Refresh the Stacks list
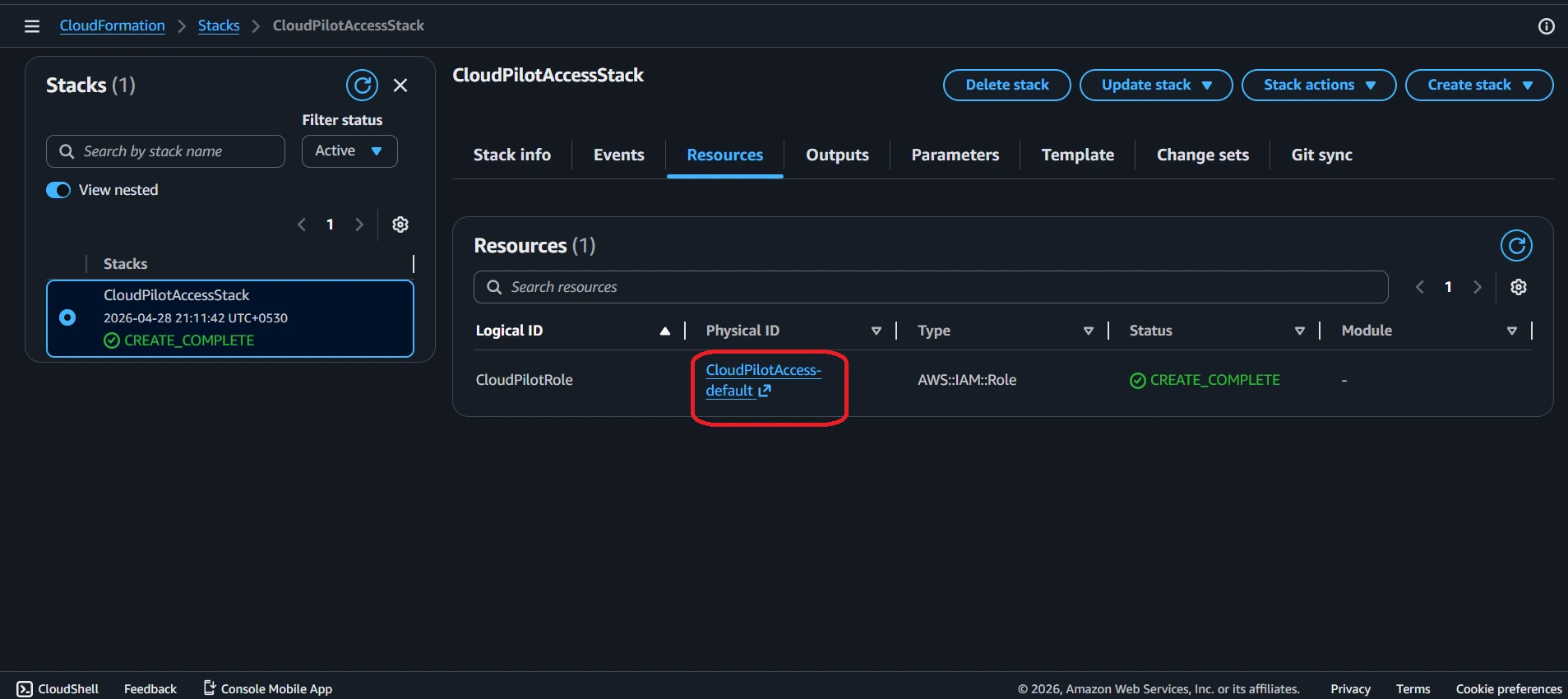 click(362, 85)
